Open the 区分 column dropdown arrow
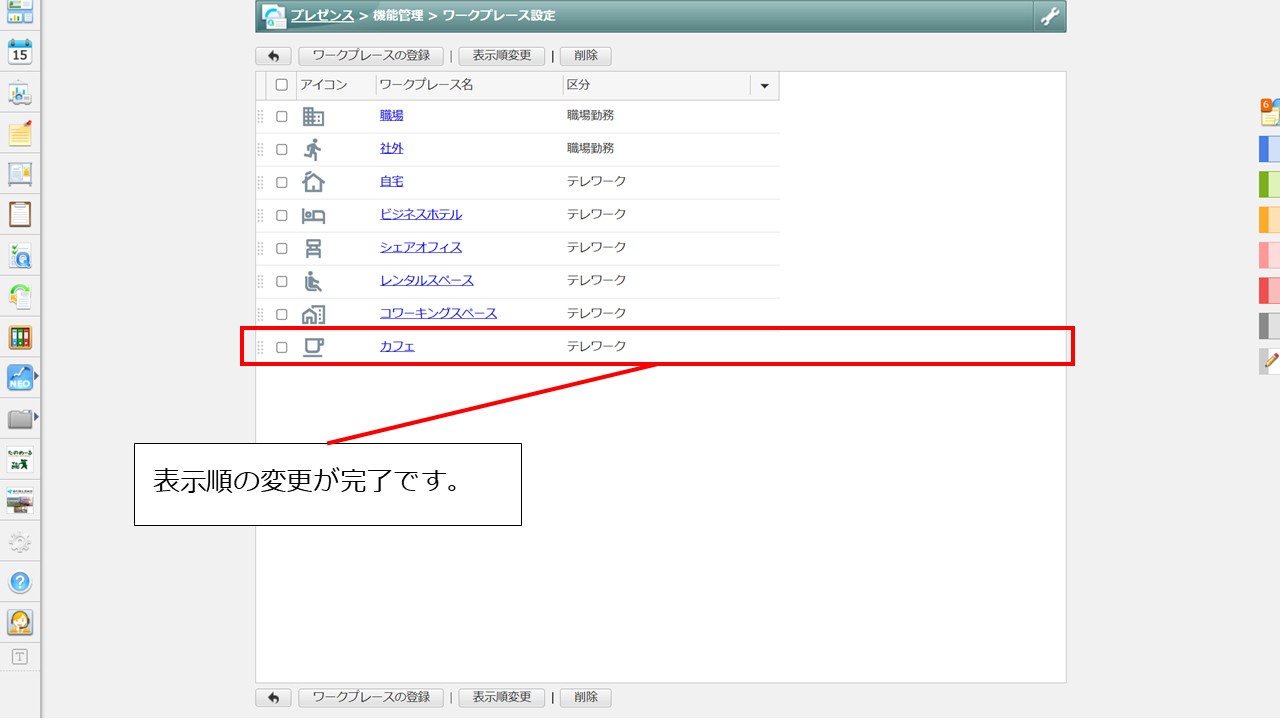This screenshot has height=720, width=1280. pos(764,85)
